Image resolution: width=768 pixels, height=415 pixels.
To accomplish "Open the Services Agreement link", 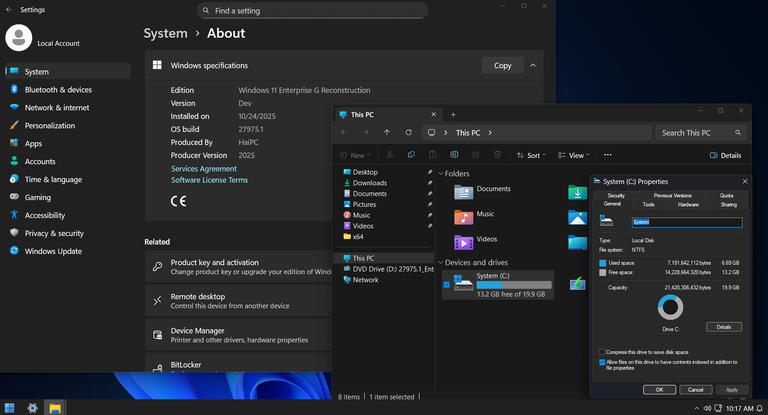I will pyautogui.click(x=204, y=169).
